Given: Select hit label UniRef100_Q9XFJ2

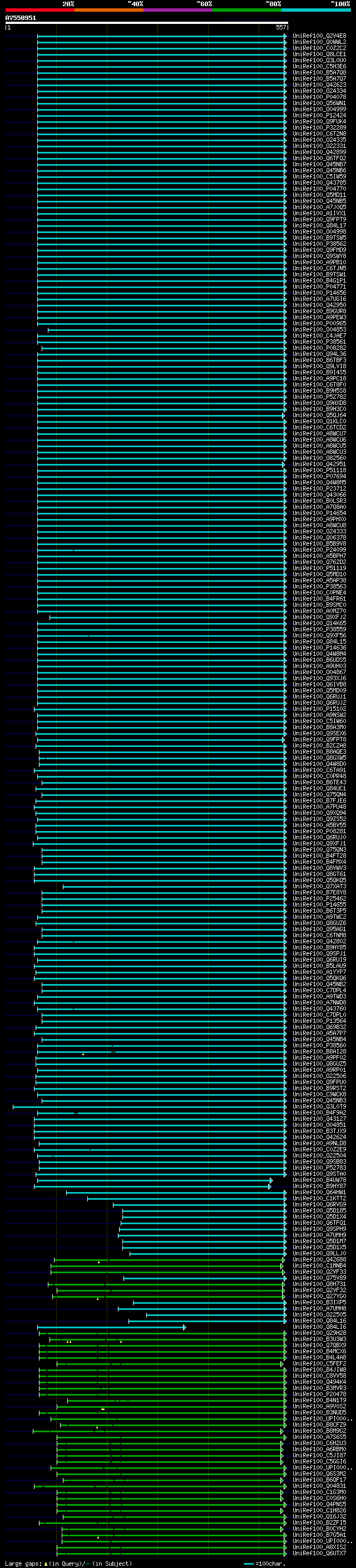Looking at the screenshot, I should coord(319,617).
